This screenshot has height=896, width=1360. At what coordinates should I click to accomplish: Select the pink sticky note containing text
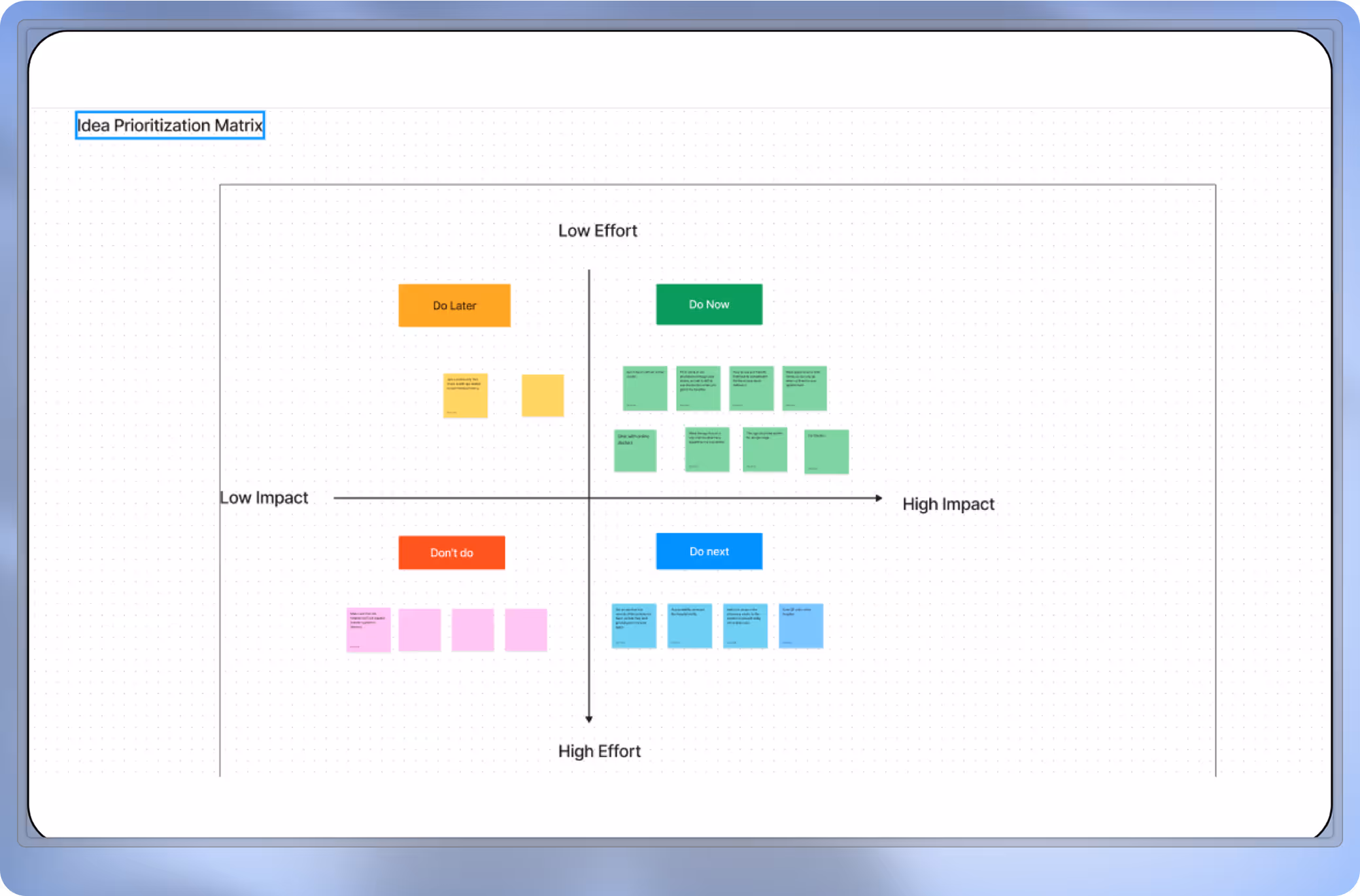tap(369, 630)
